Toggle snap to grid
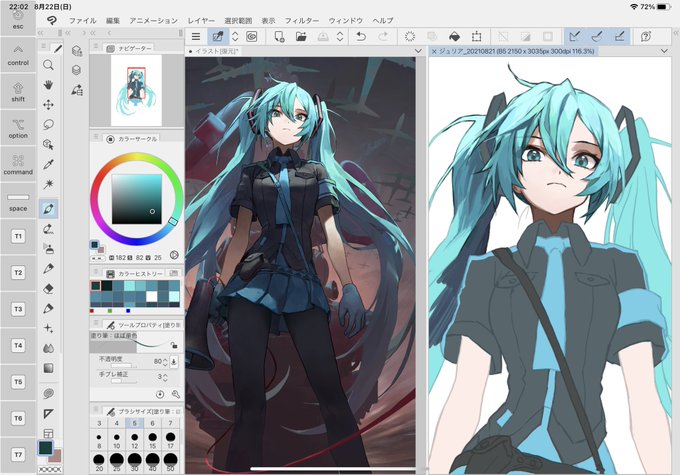Screen dimensions: 680x475 pyautogui.click(x=620, y=37)
